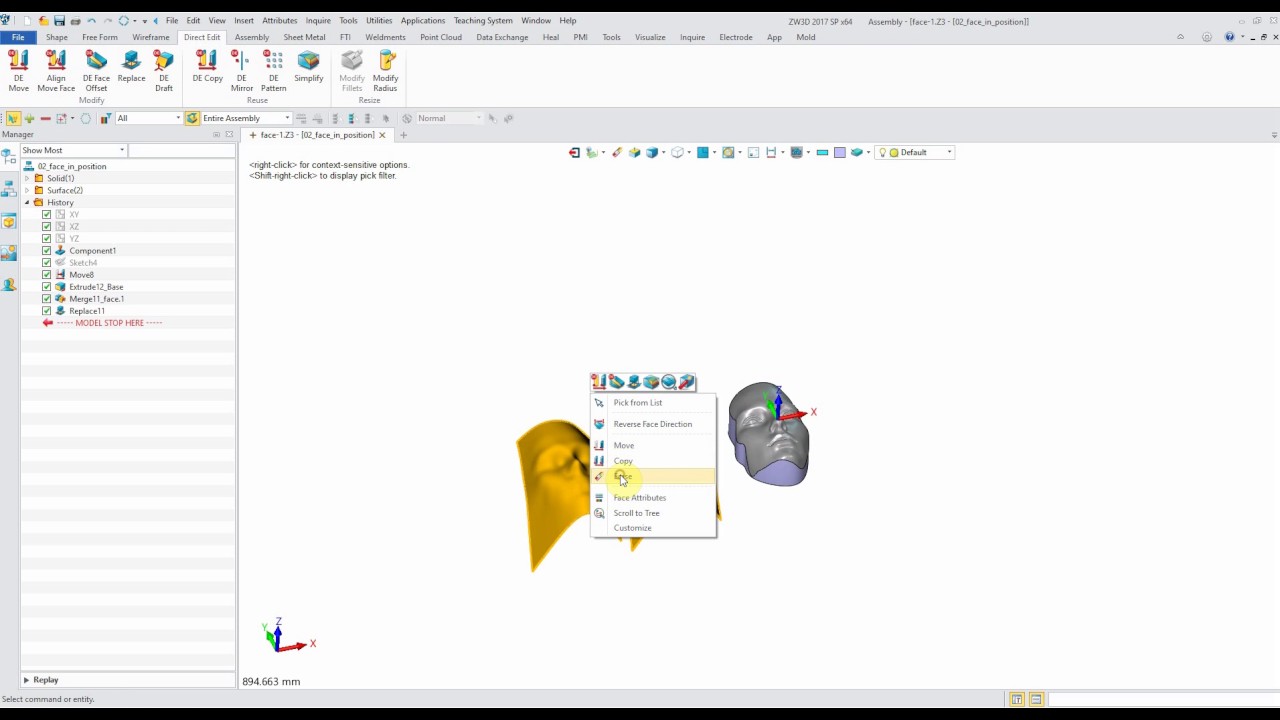The width and height of the screenshot is (1280, 720).
Task: Click the filter list icon before All
Action: click(105, 118)
